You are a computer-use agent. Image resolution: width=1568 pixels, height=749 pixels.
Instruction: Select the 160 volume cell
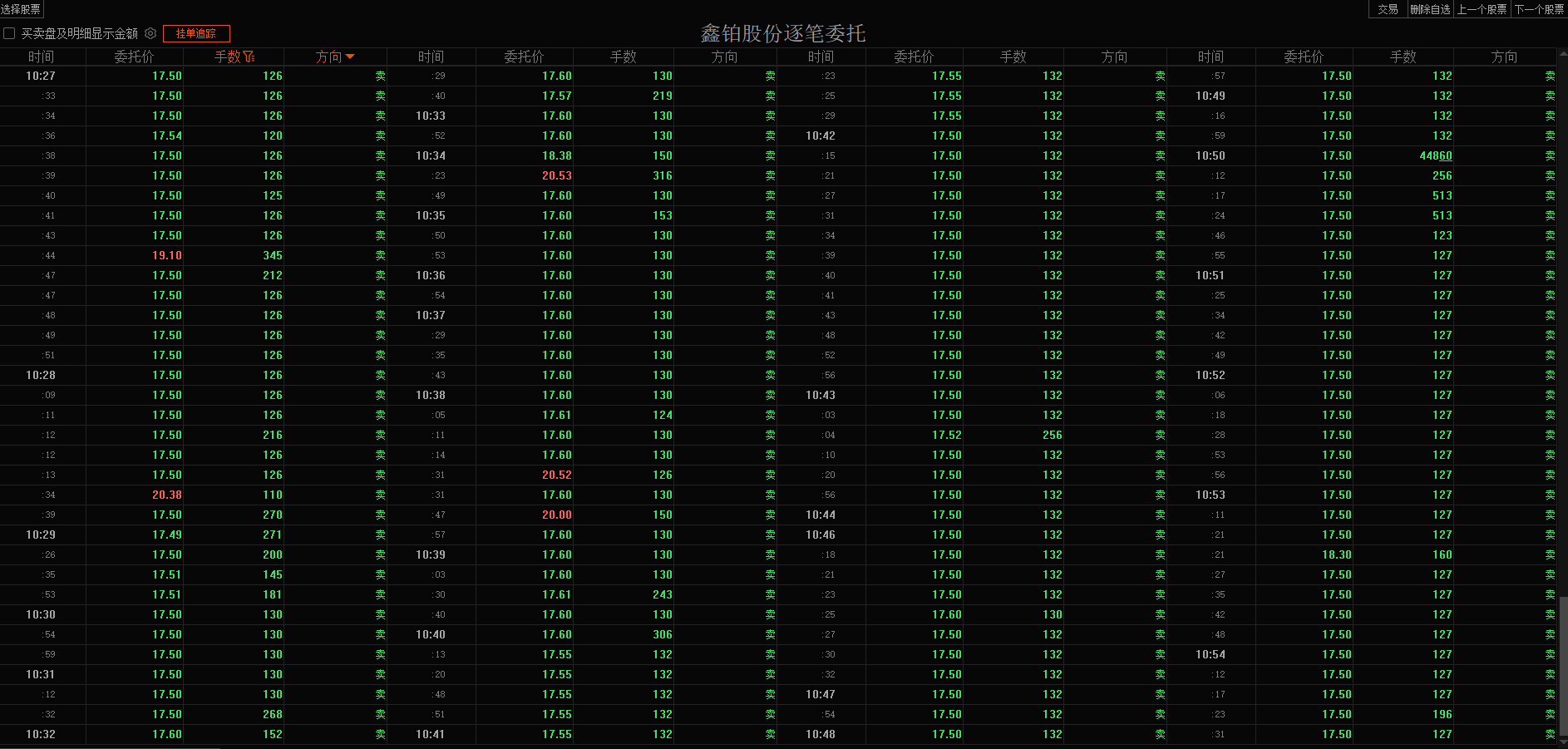click(1442, 554)
